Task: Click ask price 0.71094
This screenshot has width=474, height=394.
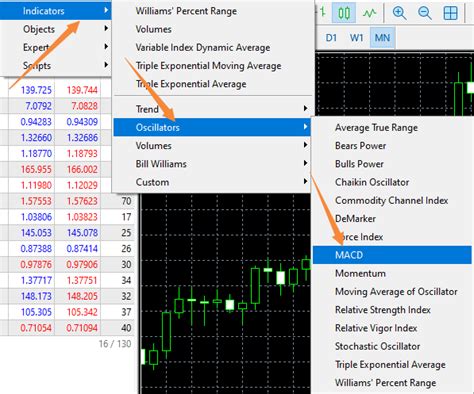Action: coord(82,328)
